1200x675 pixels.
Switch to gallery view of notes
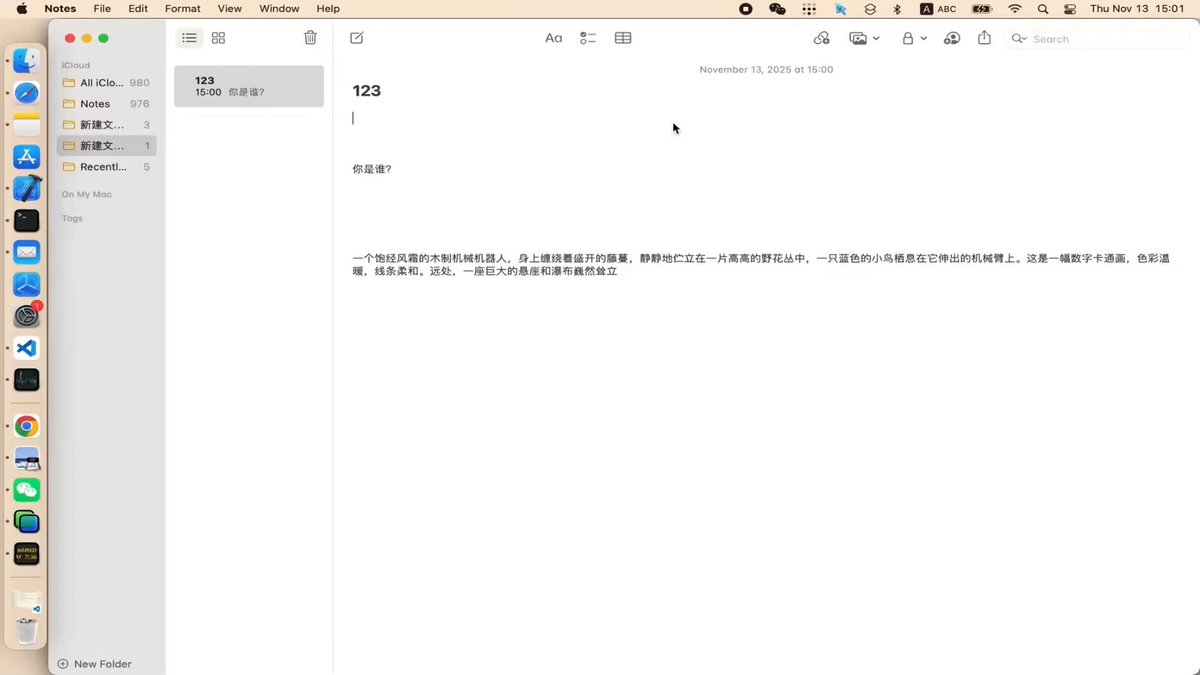218,38
